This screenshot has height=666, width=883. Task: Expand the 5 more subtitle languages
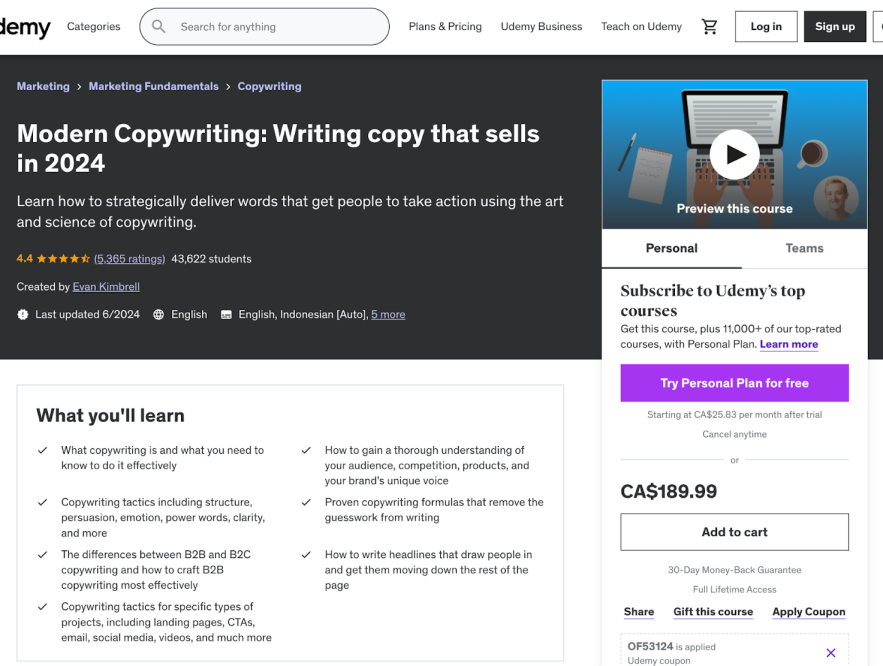point(388,314)
